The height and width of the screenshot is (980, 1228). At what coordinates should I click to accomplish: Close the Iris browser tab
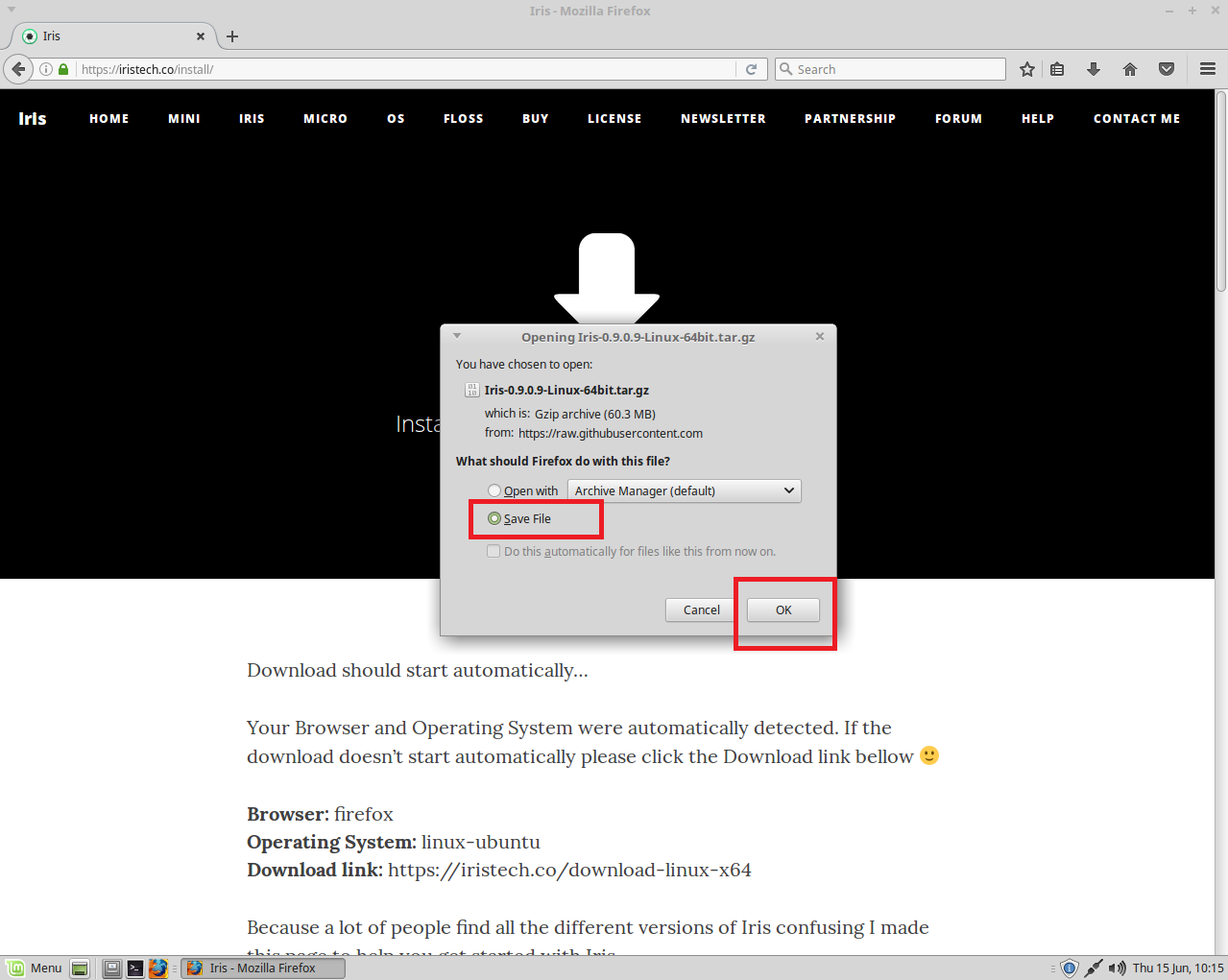point(201,36)
